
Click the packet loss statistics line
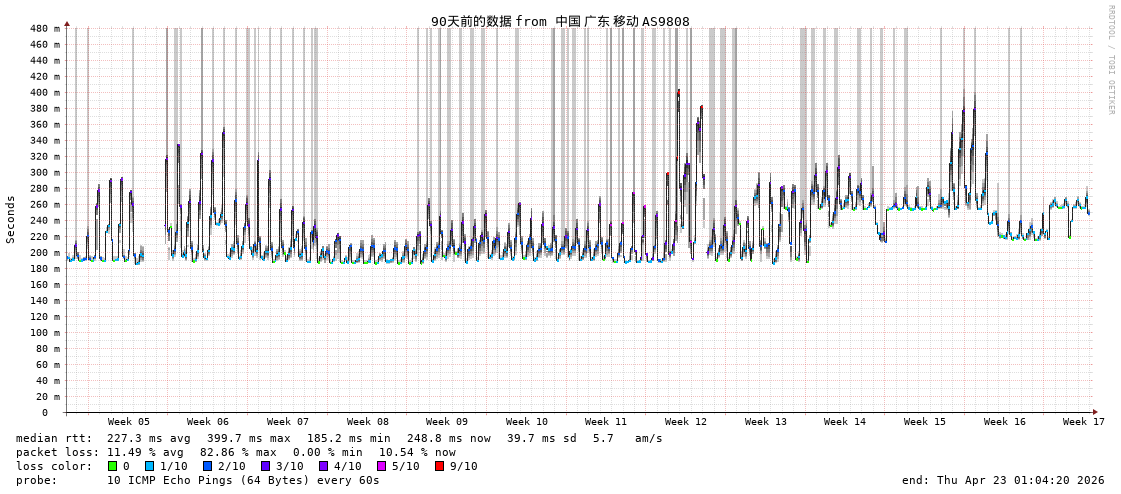point(235,452)
